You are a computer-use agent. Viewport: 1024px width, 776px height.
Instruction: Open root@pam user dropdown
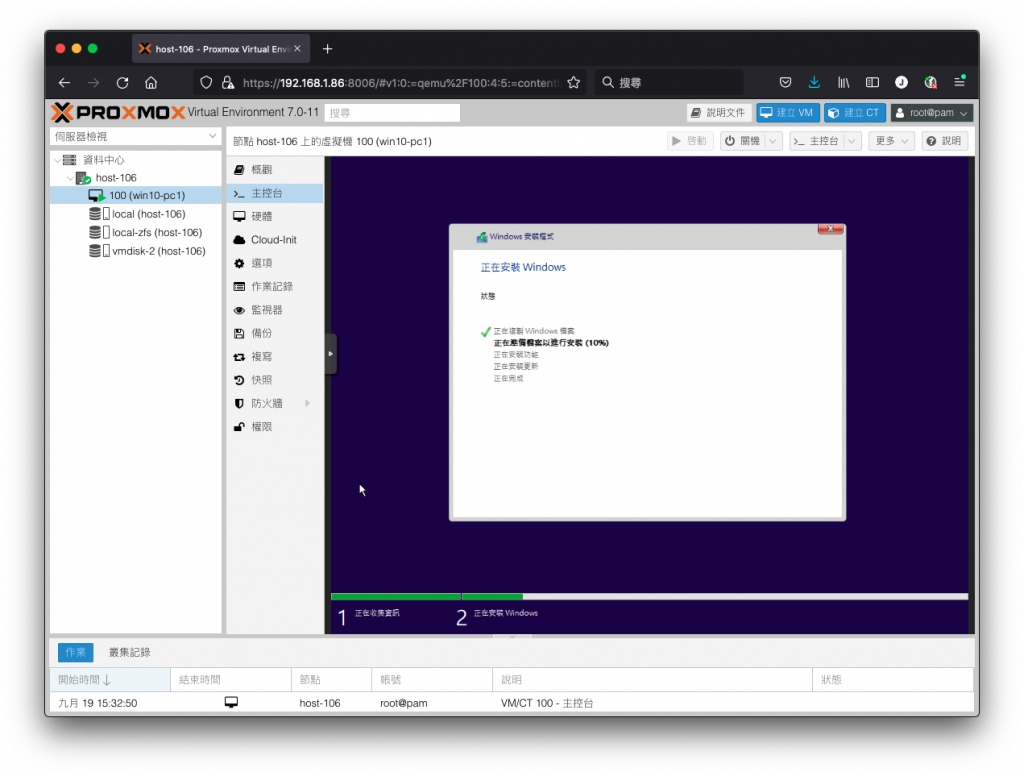[932, 113]
